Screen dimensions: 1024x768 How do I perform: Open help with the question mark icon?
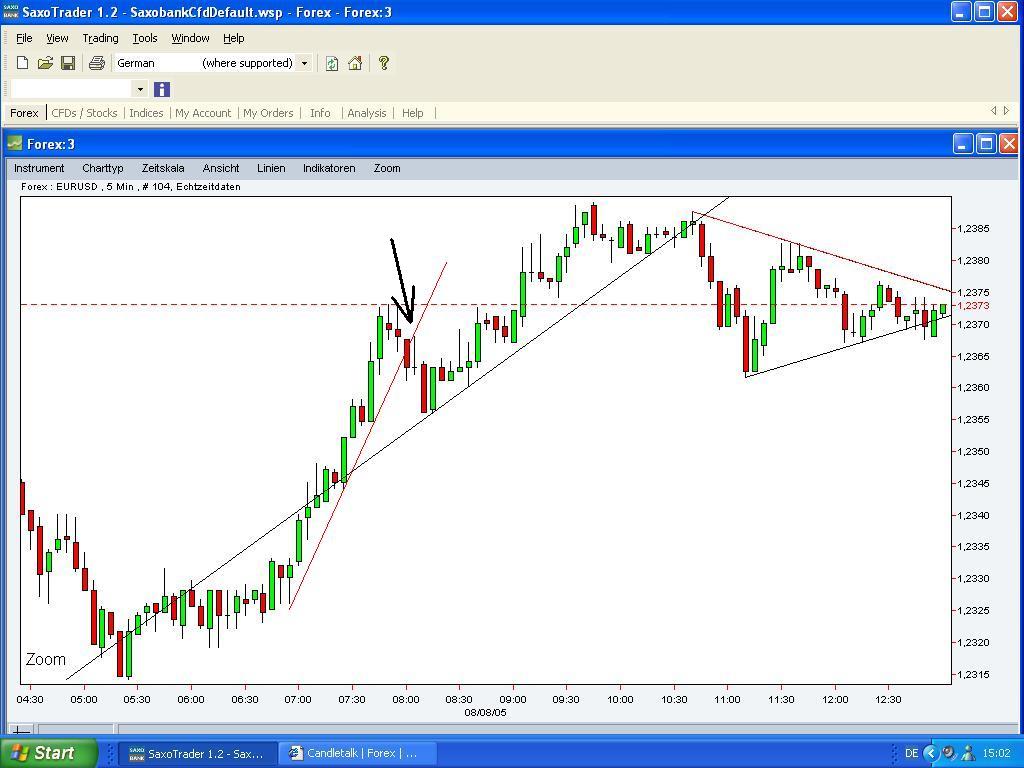tap(383, 63)
